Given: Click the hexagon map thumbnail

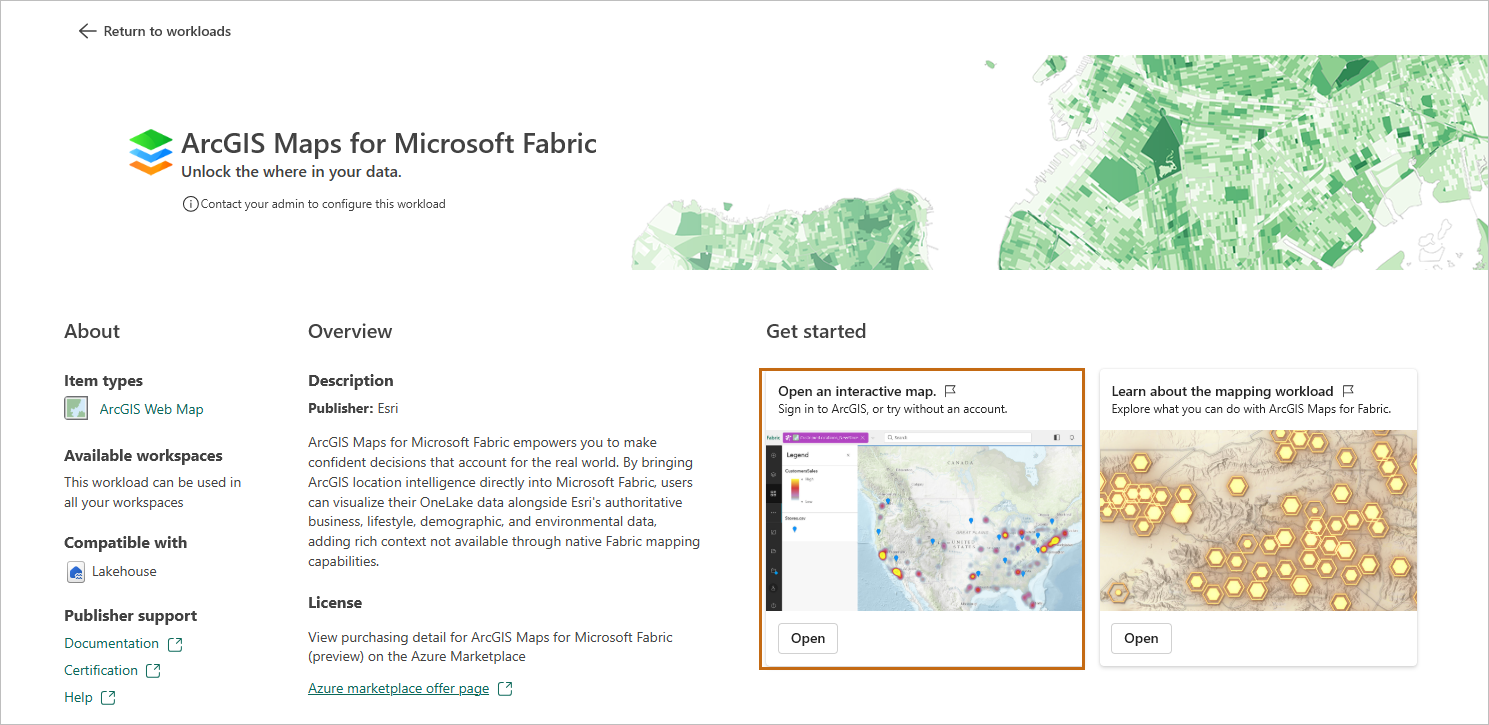Looking at the screenshot, I should click(x=1258, y=521).
